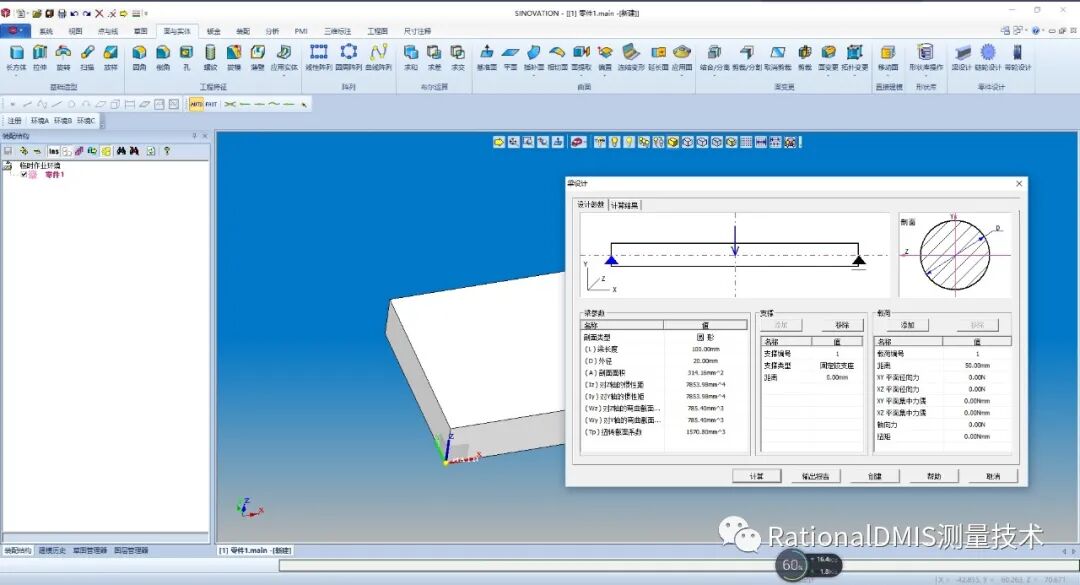Switch to the 工程图 ribbon tab
Viewport: 1080px width, 585px height.
click(x=377, y=31)
